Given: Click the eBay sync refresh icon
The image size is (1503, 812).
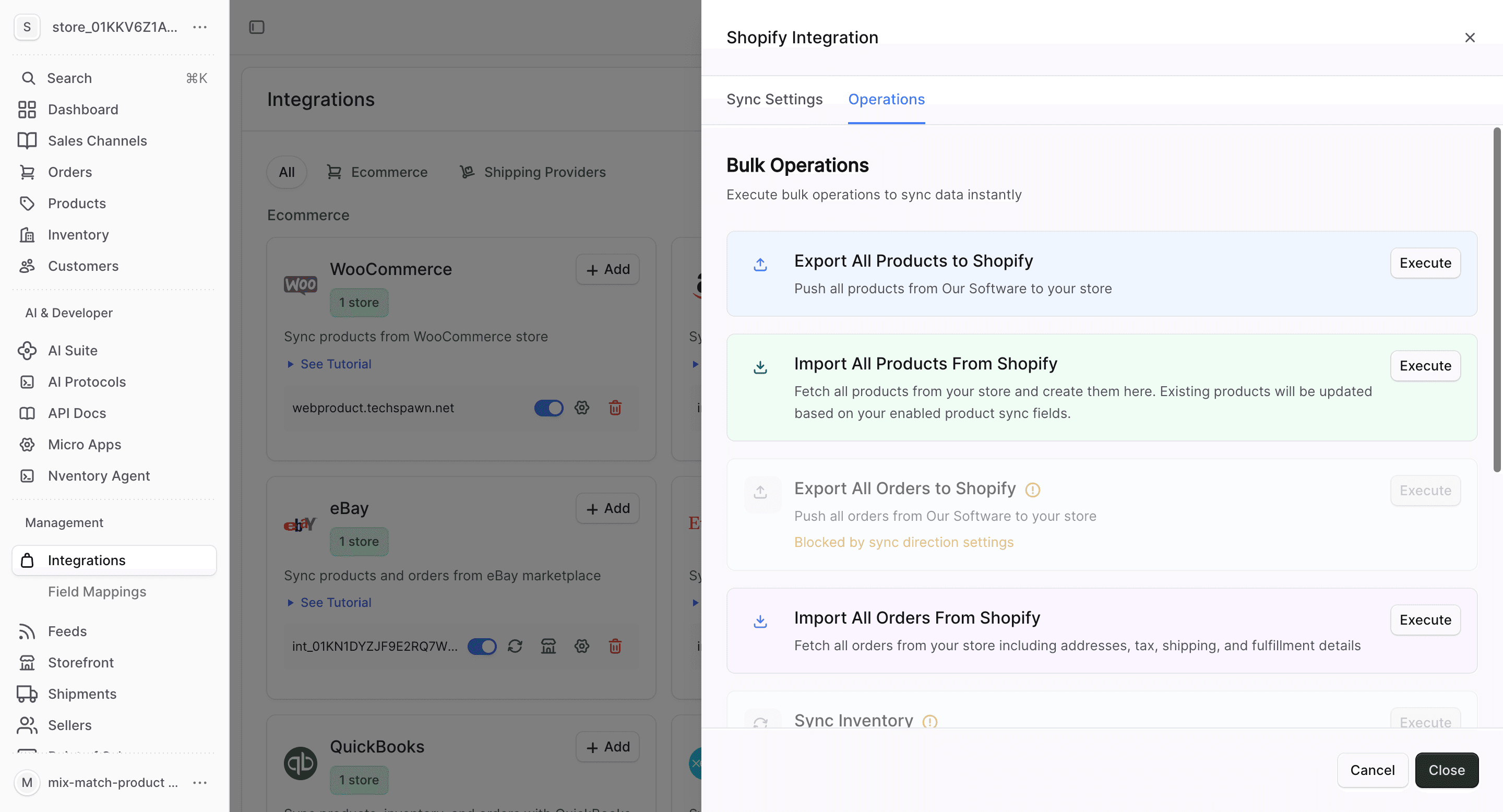Looking at the screenshot, I should click(x=515, y=647).
